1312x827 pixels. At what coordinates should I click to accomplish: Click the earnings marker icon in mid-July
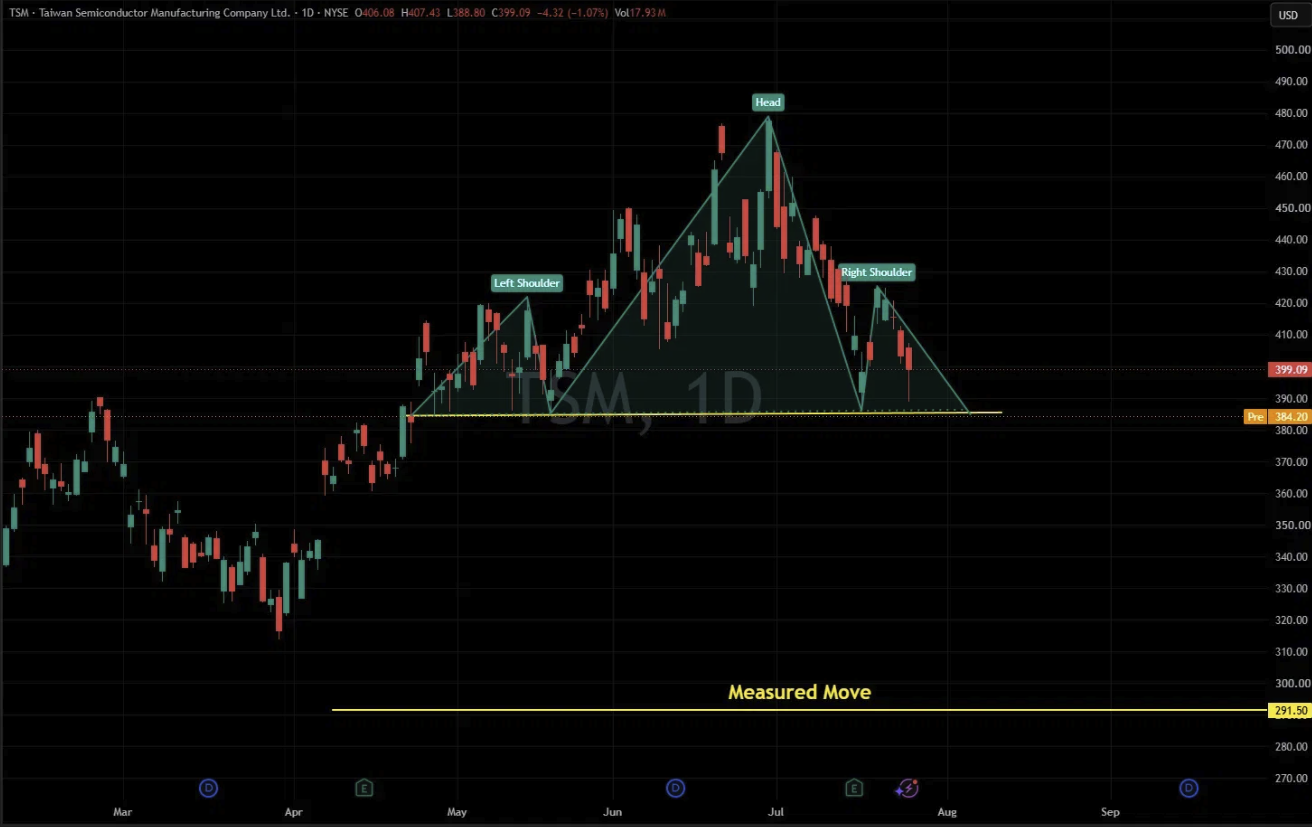pyautogui.click(x=854, y=788)
